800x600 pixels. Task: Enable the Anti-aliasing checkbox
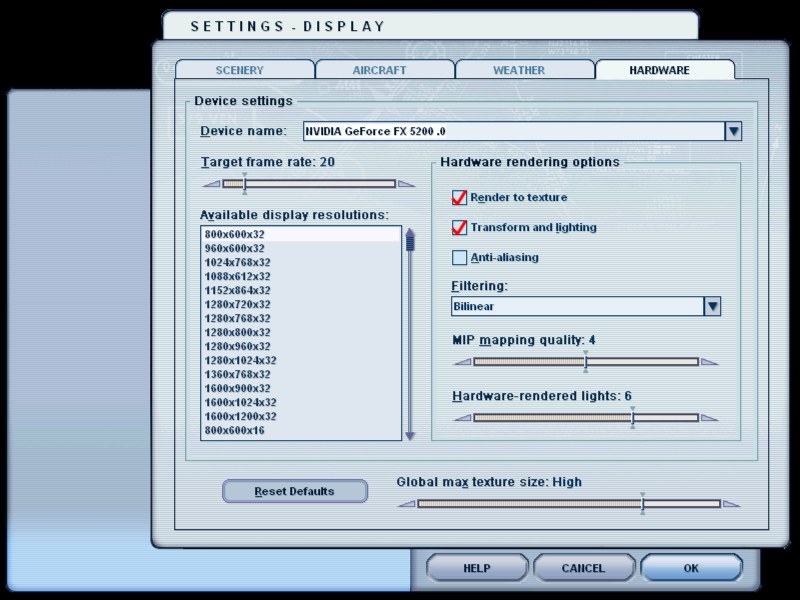tap(460, 258)
